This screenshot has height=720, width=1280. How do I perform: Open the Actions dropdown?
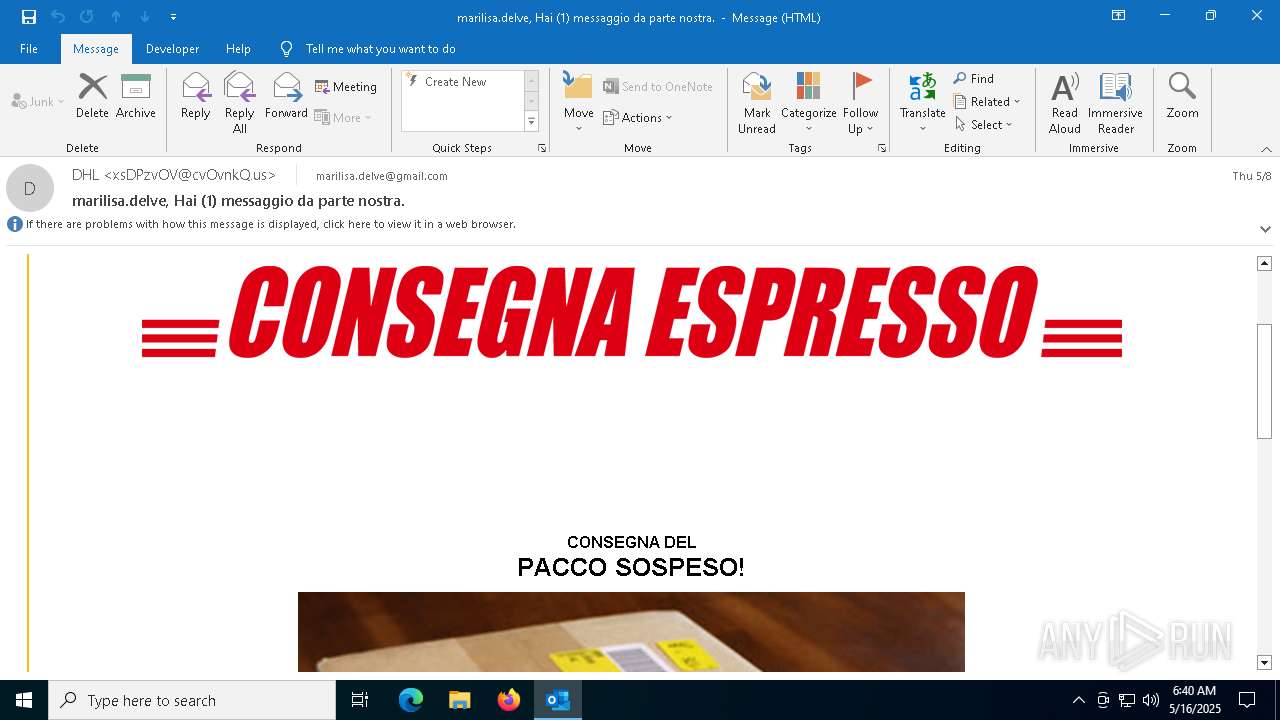tap(638, 117)
